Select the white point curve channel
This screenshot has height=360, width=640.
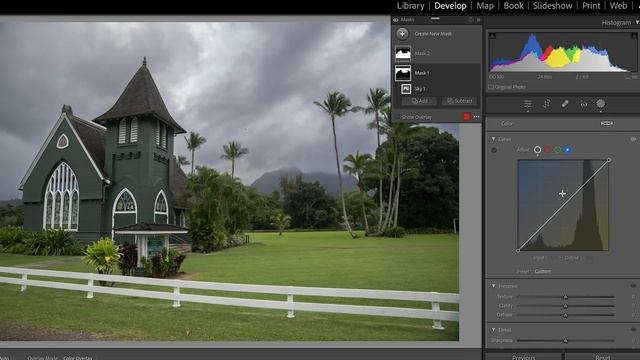coord(538,150)
